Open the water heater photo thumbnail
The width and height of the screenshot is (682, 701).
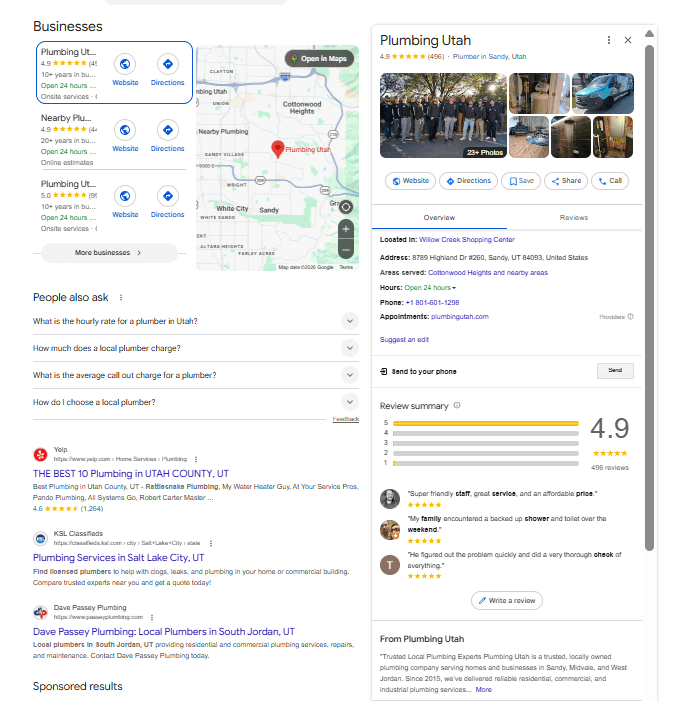(539, 93)
